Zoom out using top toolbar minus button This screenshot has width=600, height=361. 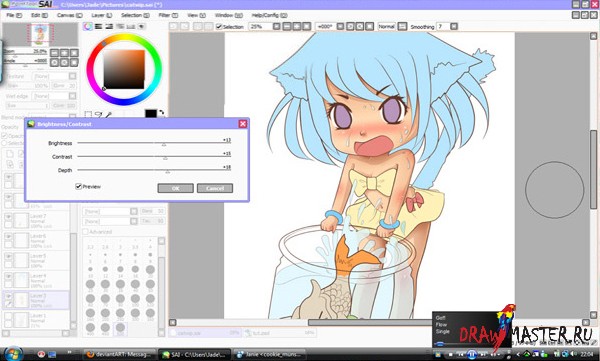coord(287,26)
